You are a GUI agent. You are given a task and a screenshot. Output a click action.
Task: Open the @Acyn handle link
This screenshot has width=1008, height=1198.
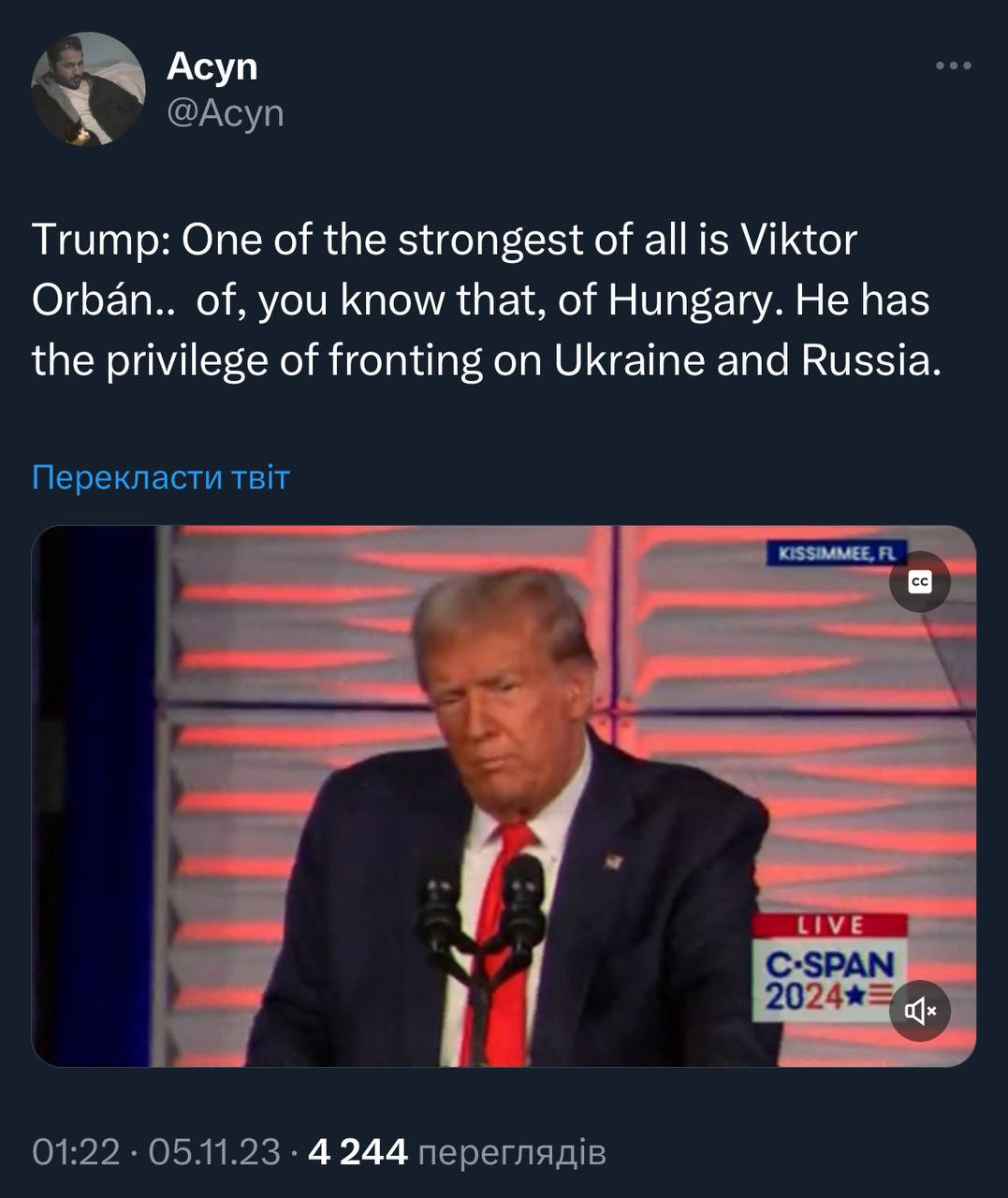pos(225,112)
